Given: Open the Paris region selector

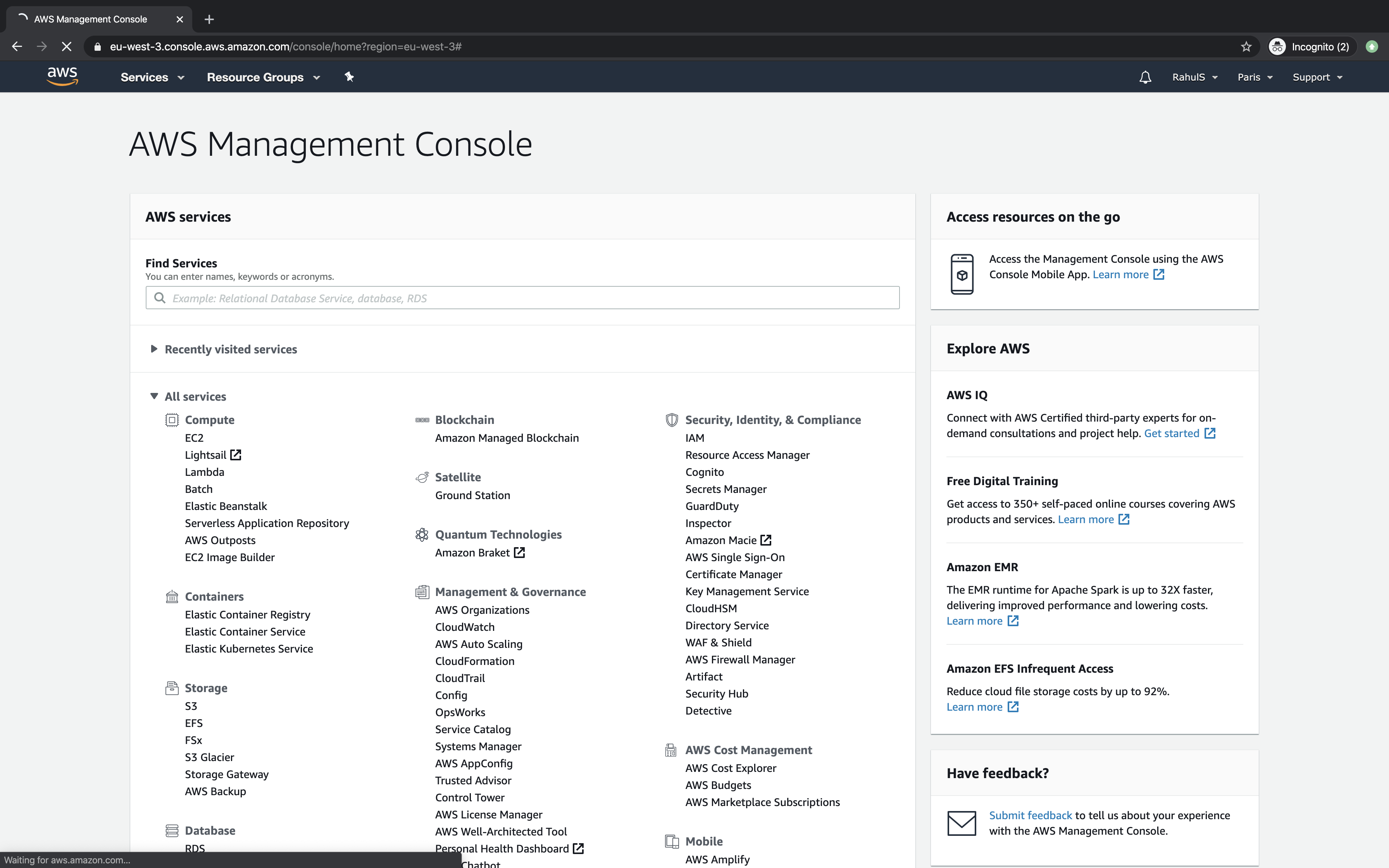Looking at the screenshot, I should (x=1255, y=77).
